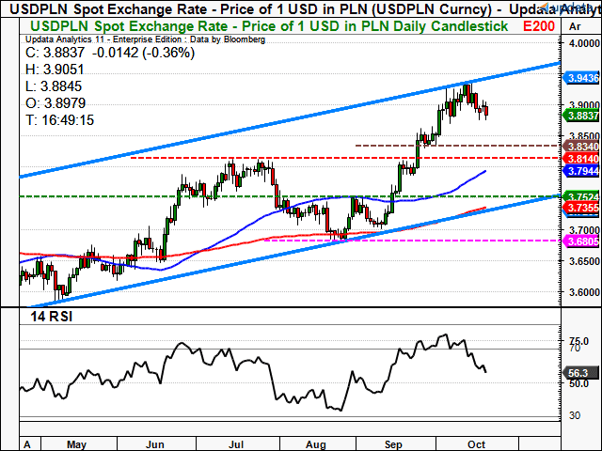The width and height of the screenshot is (602, 451).
Task: Select the Jun label on time axis
Action: [x=155, y=444]
